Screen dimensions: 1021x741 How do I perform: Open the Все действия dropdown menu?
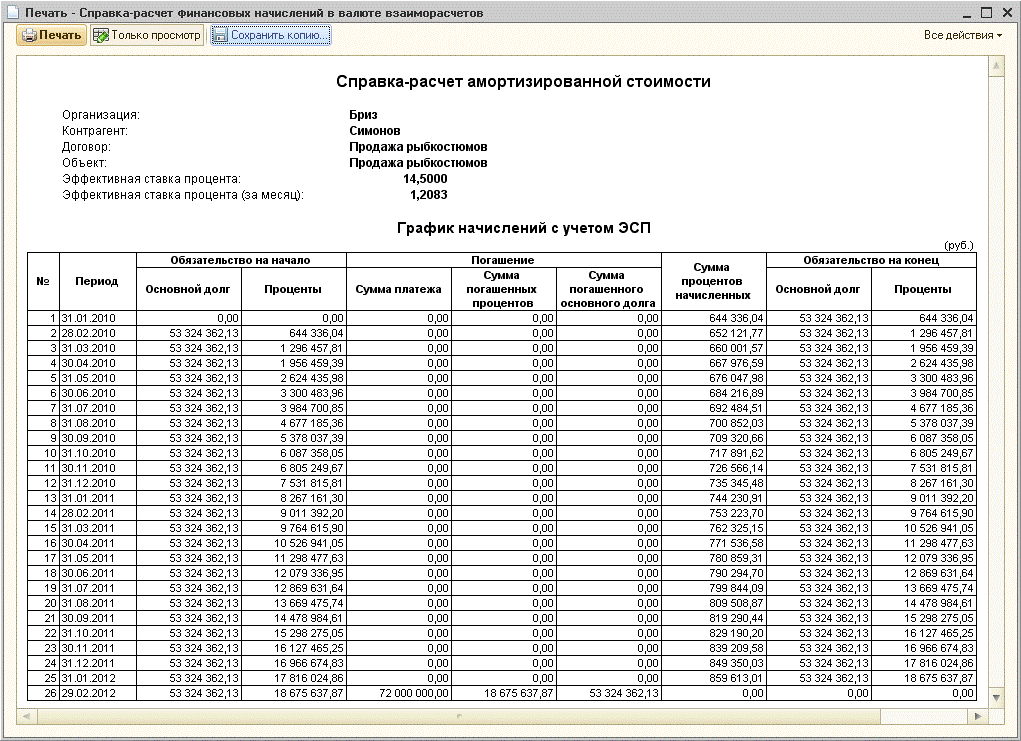click(963, 36)
